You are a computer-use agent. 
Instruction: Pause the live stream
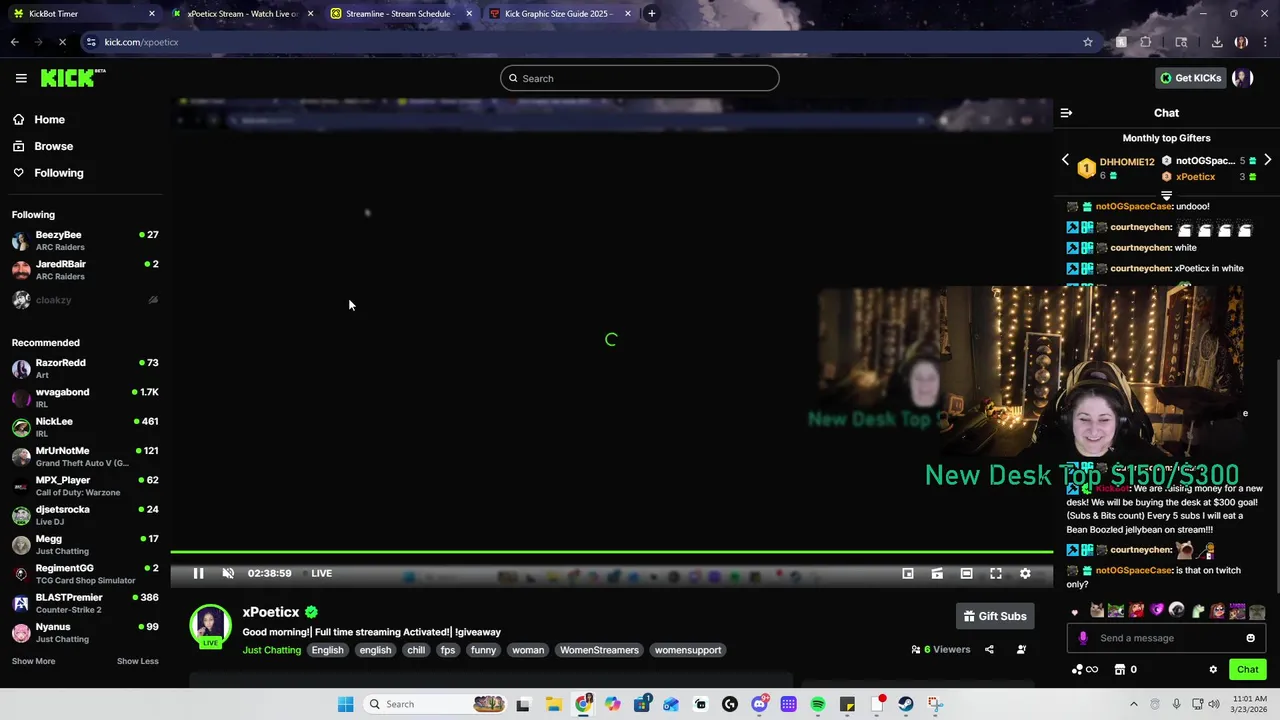[x=198, y=573]
